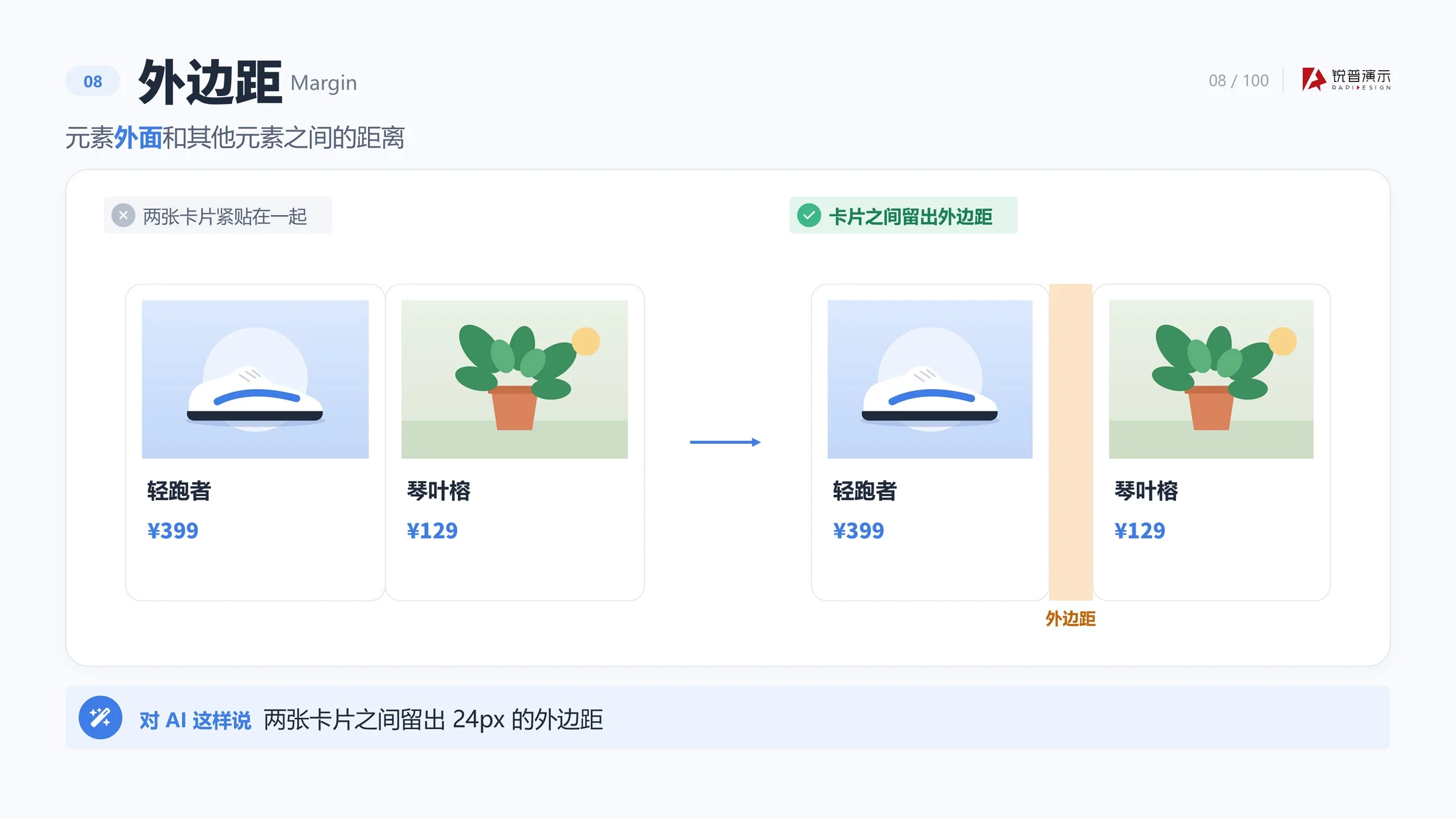Click ¥129 price in the touching cards
Image resolution: width=1456 pixels, height=819 pixels.
pyautogui.click(x=432, y=531)
